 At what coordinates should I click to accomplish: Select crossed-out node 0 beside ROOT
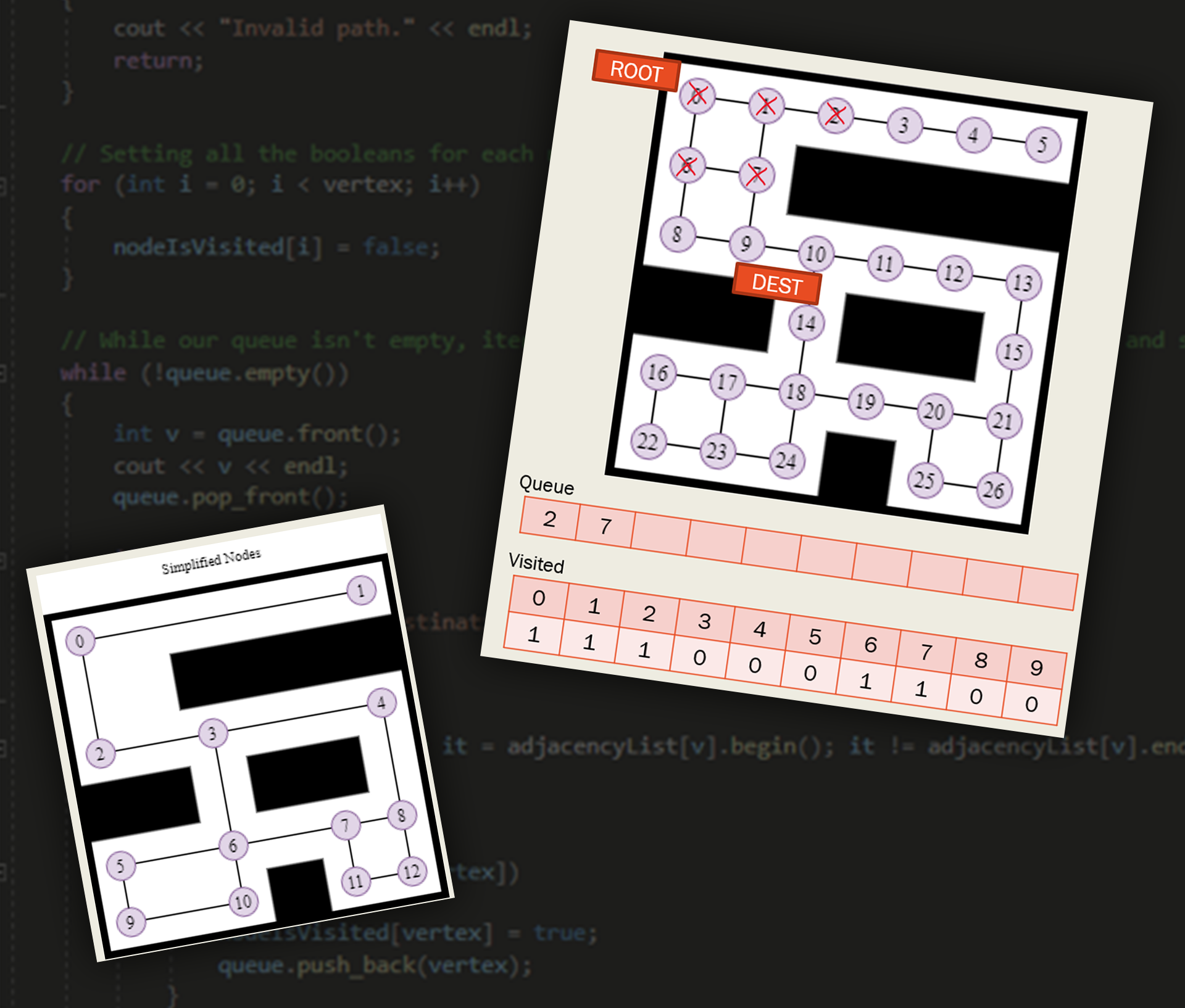click(697, 96)
